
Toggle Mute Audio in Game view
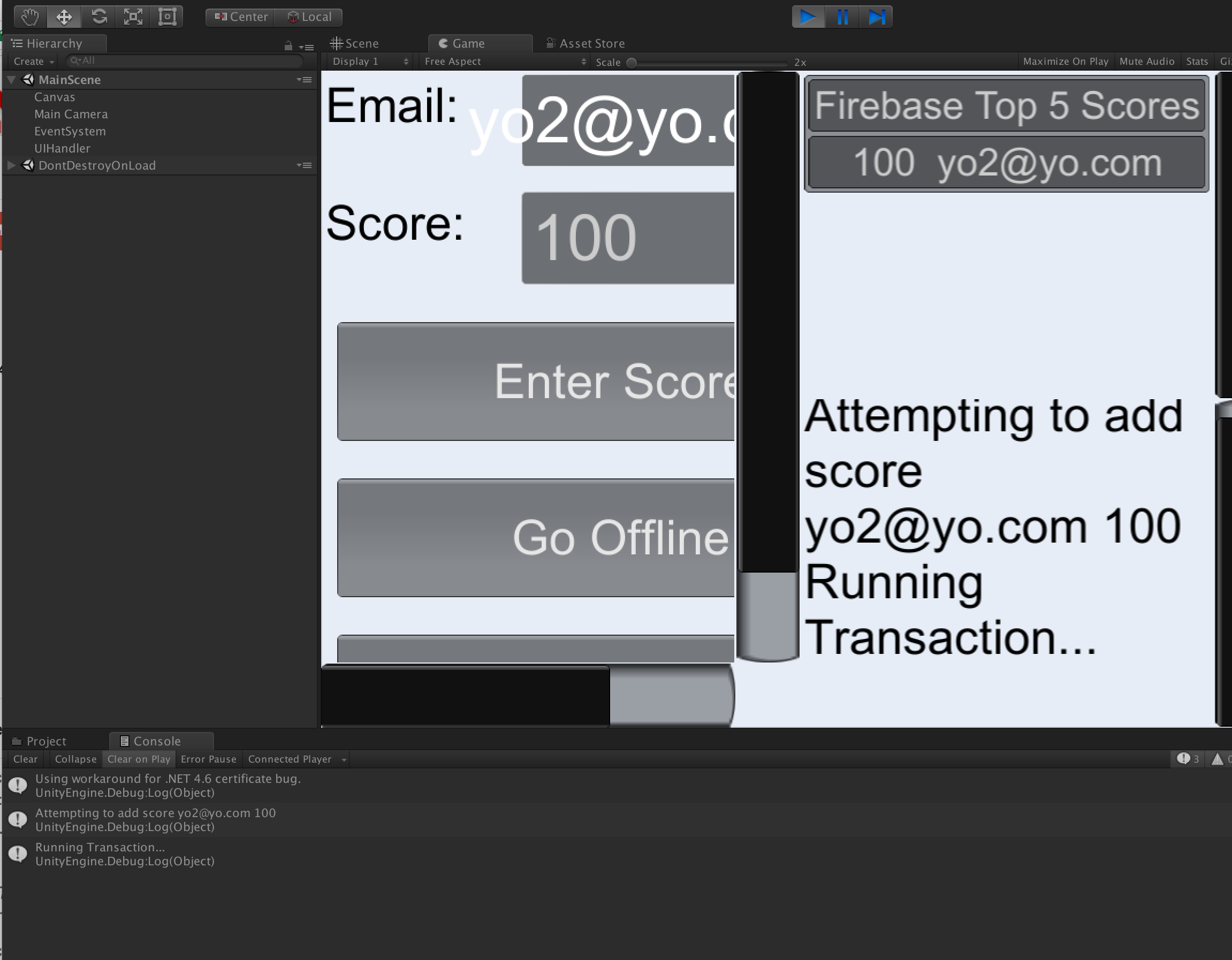pos(1146,62)
